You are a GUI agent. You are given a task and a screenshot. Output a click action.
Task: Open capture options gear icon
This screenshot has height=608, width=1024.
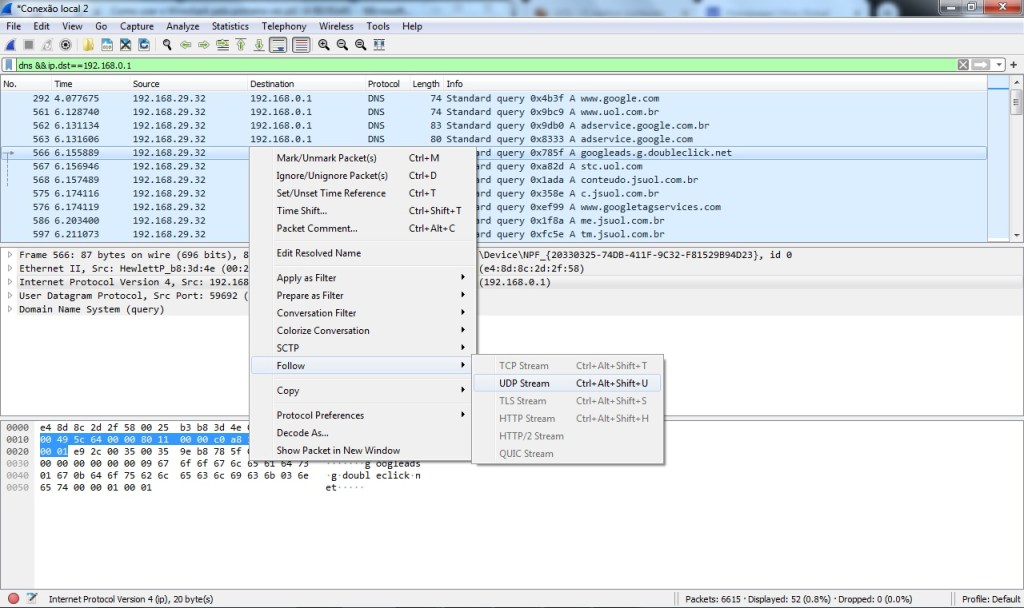(66, 45)
